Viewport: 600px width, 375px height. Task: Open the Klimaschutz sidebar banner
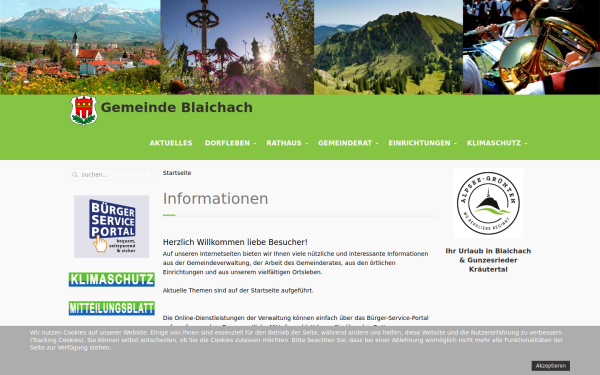click(x=111, y=279)
